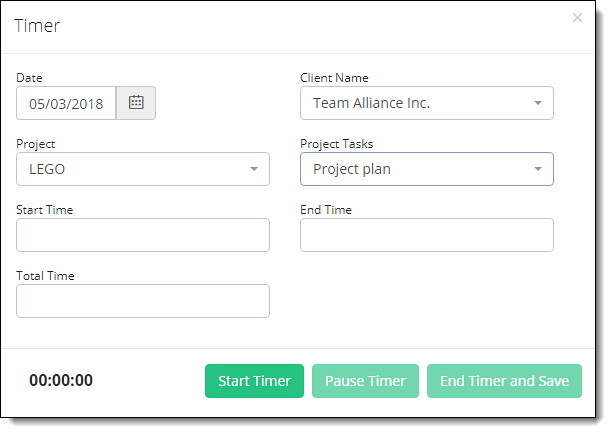The height and width of the screenshot is (433, 611).
Task: Click the arrow on the LEGO project selector
Action: (x=254, y=169)
